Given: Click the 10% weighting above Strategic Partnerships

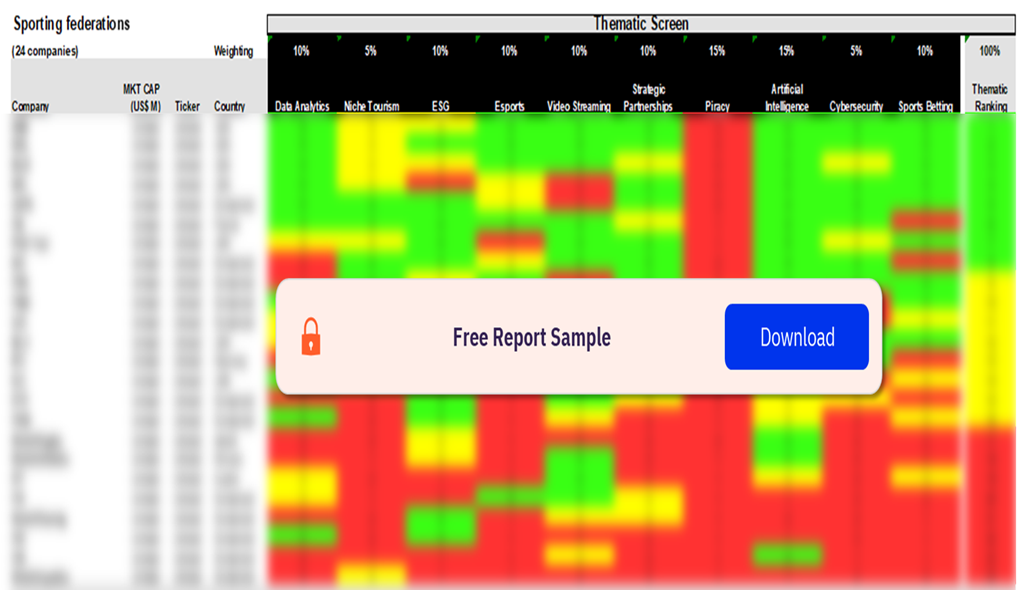Looking at the screenshot, I should pos(648,51).
